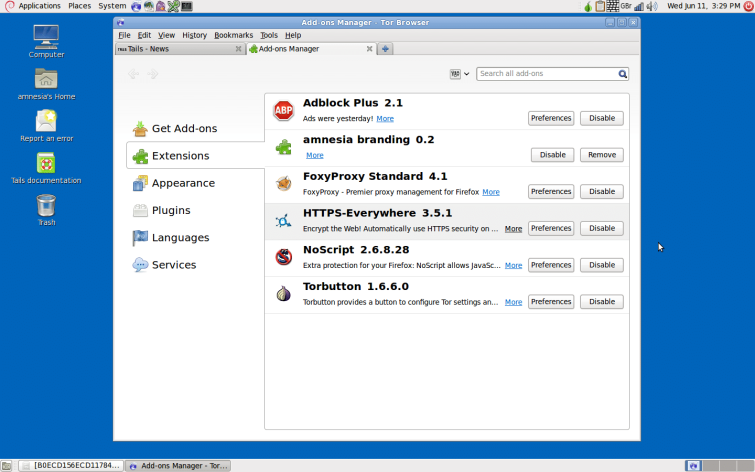Select Services category in sidebar
The height and width of the screenshot is (472, 755).
[x=195, y=265]
